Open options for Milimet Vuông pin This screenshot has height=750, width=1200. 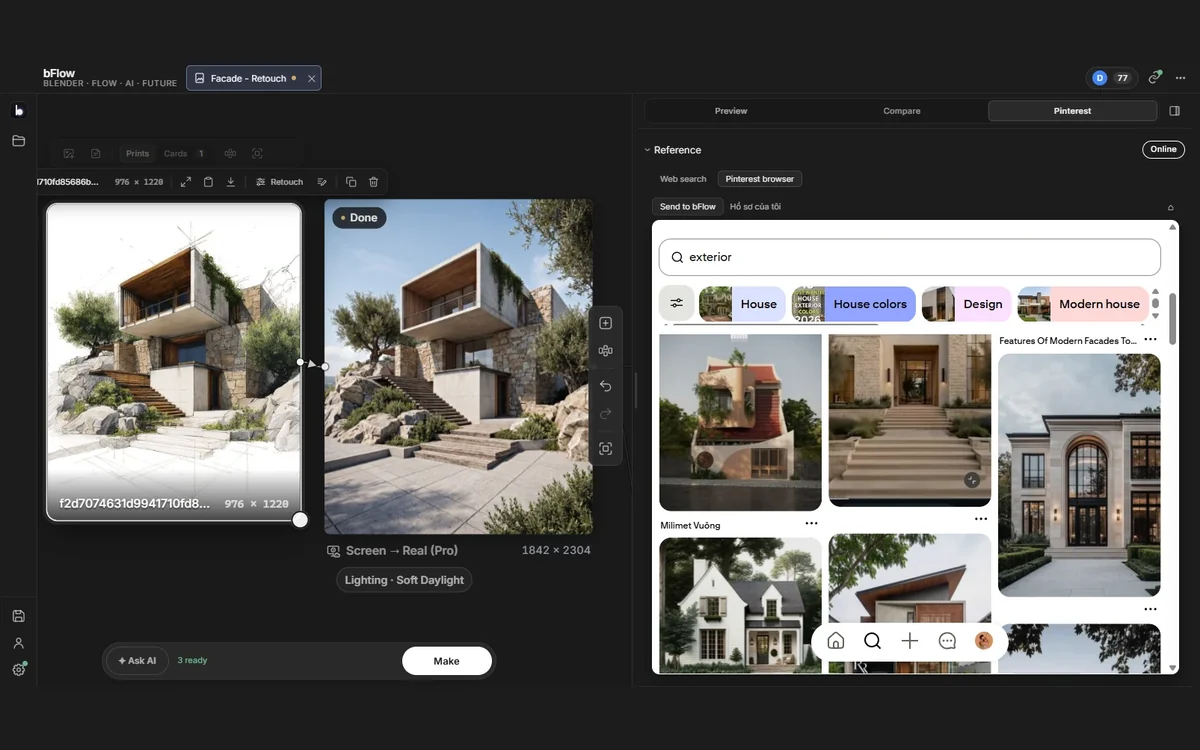point(811,524)
